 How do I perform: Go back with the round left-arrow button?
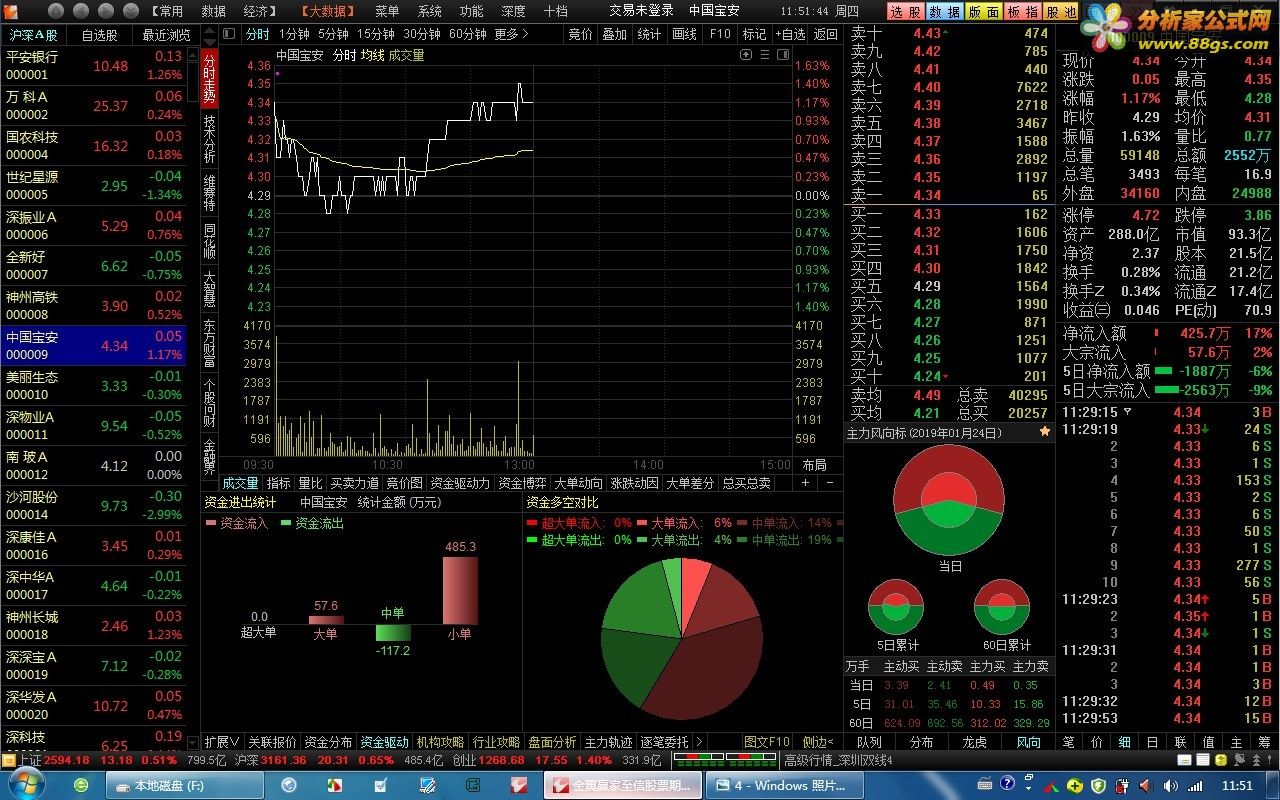[80, 10]
